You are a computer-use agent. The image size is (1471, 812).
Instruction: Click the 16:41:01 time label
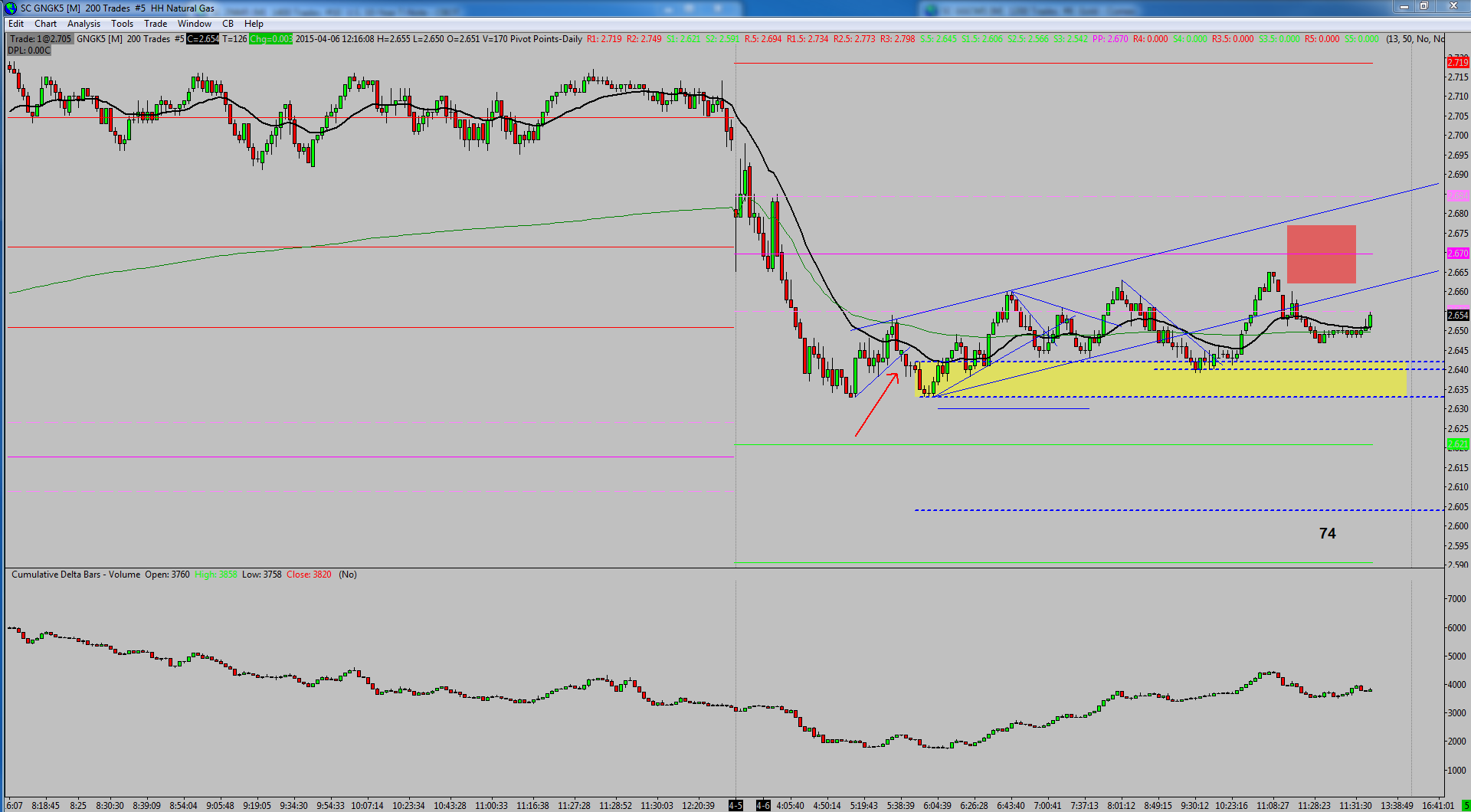1437,806
